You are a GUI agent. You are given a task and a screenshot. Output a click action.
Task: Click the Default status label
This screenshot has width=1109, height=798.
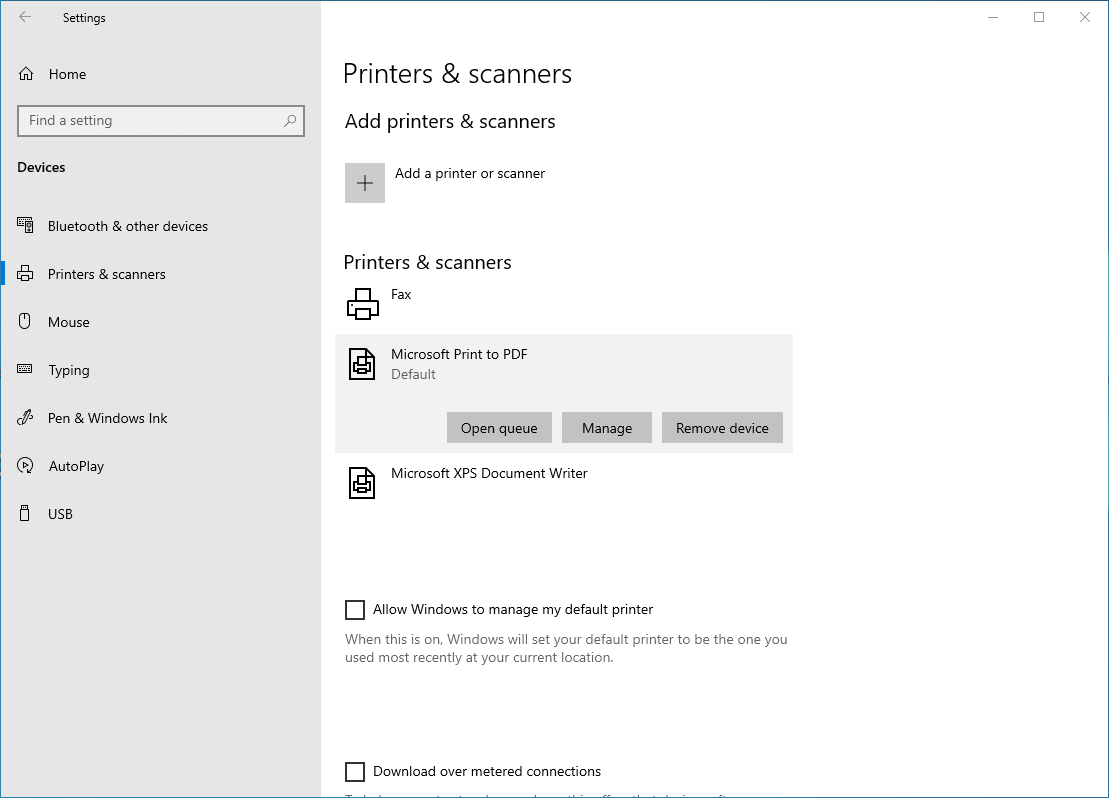(x=413, y=374)
